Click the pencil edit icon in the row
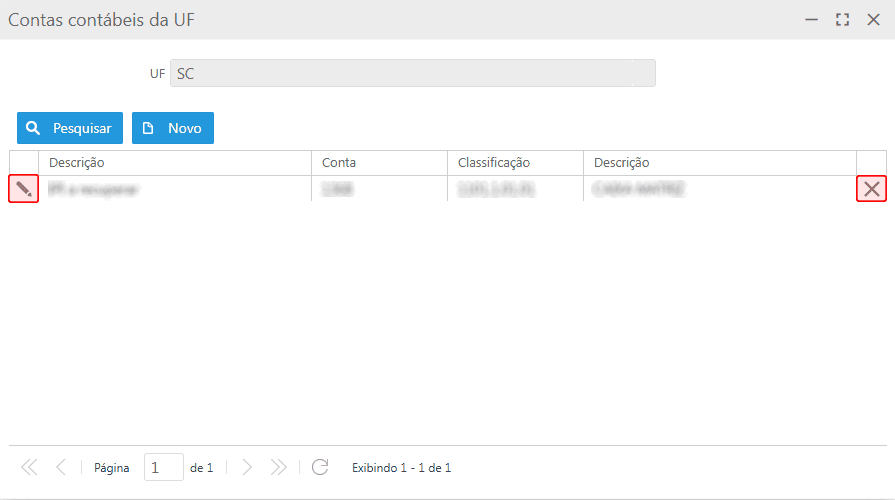 24,189
